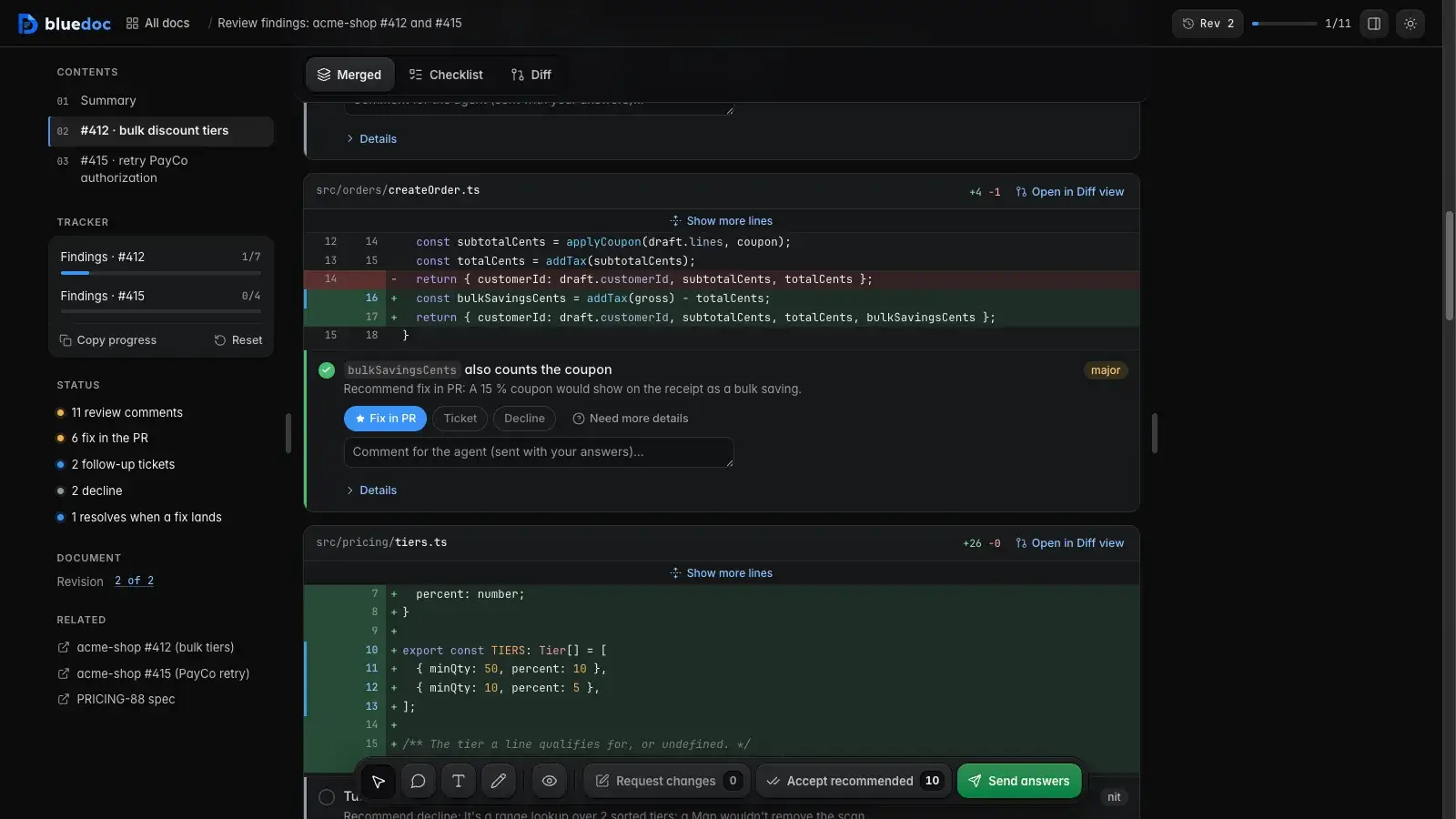The width and height of the screenshot is (1456, 819).
Task: Switch to the Diff tab
Action: pos(531,75)
